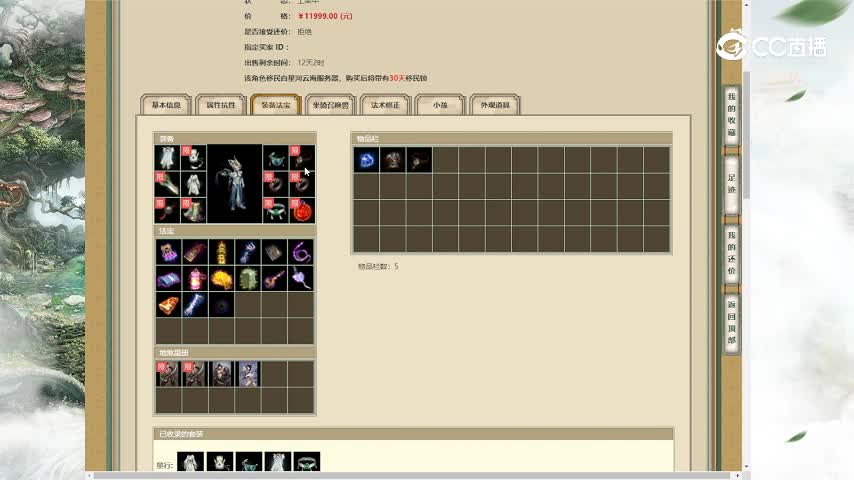Inspect the purple lute treasure icon
Viewport: 854px width, 480px height.
(274, 278)
